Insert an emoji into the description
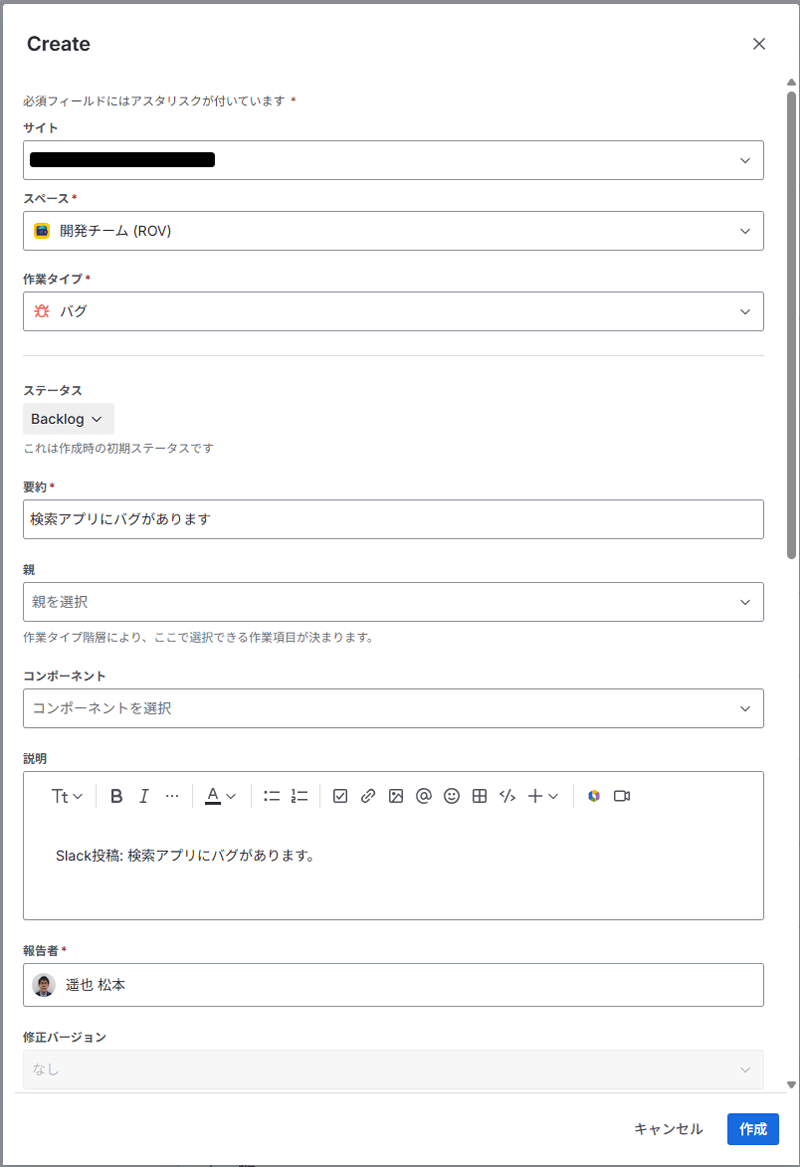This screenshot has height=1167, width=800. 451,795
